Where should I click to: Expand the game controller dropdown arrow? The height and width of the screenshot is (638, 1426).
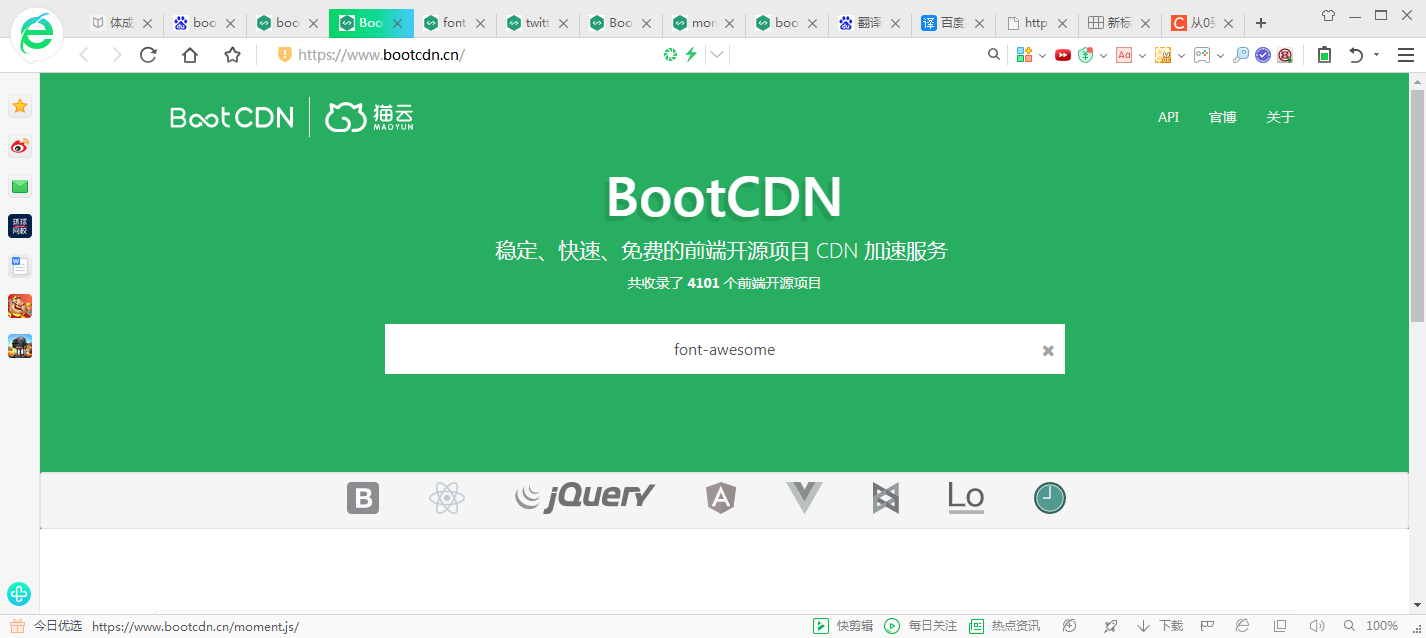coord(1220,56)
